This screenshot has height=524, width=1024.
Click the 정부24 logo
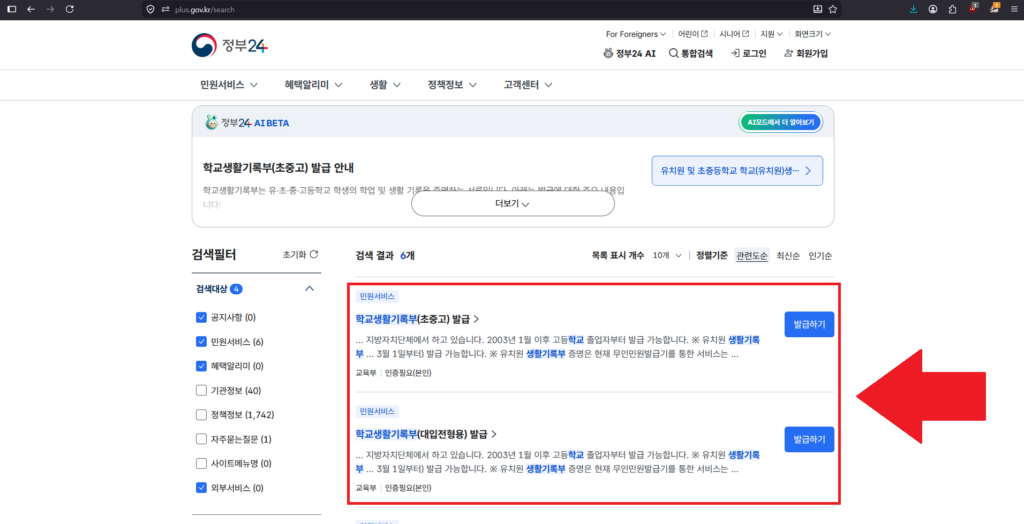pos(230,46)
